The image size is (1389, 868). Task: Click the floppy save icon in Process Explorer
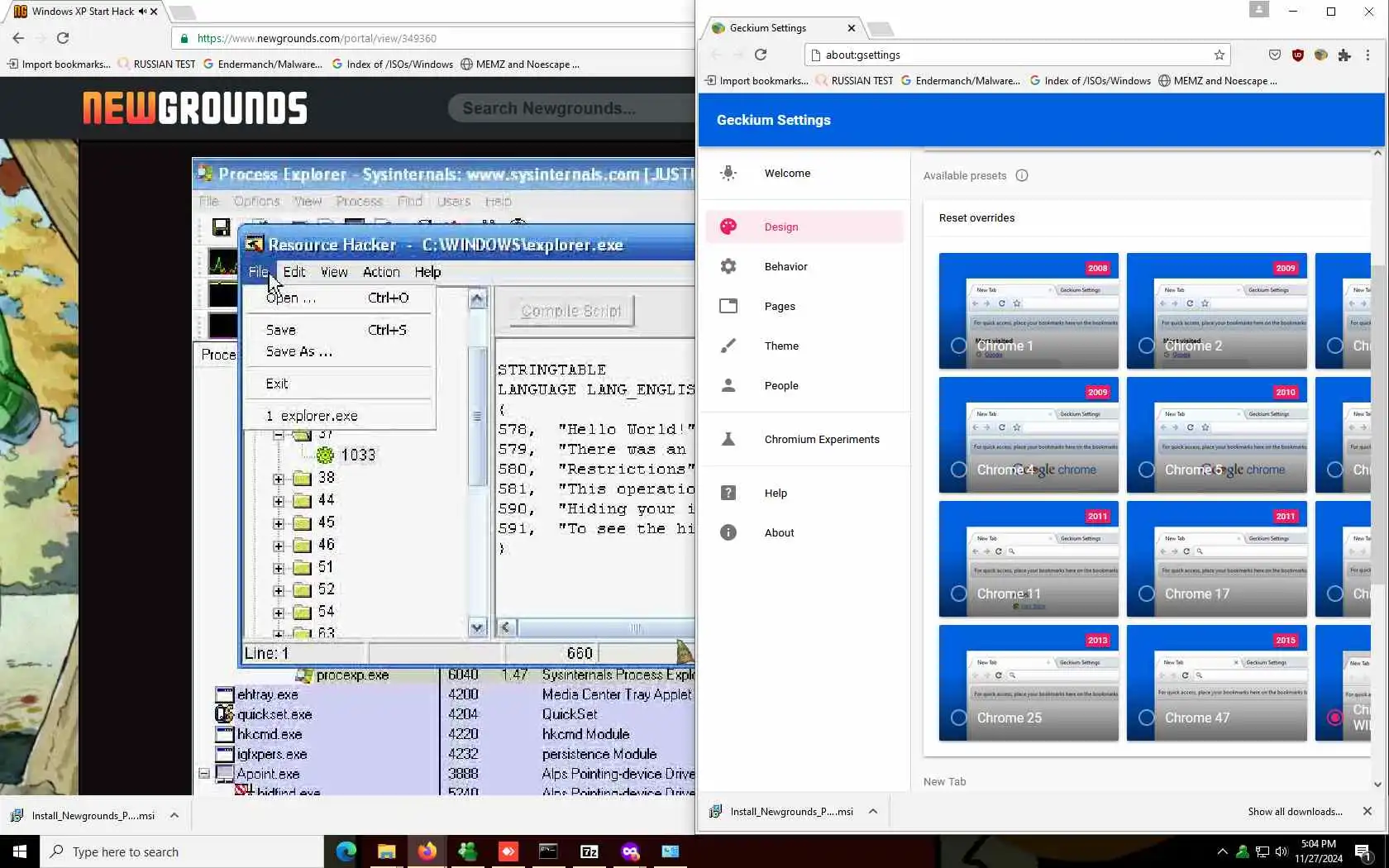point(221,227)
